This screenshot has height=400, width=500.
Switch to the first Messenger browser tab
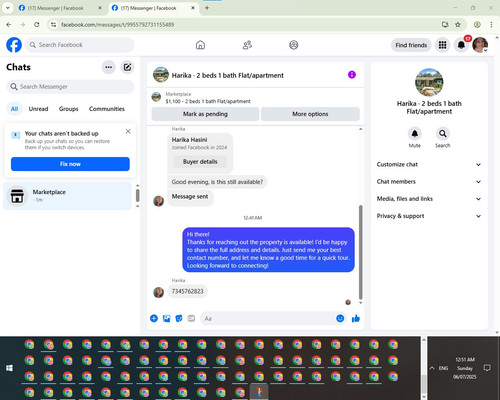tap(60, 8)
